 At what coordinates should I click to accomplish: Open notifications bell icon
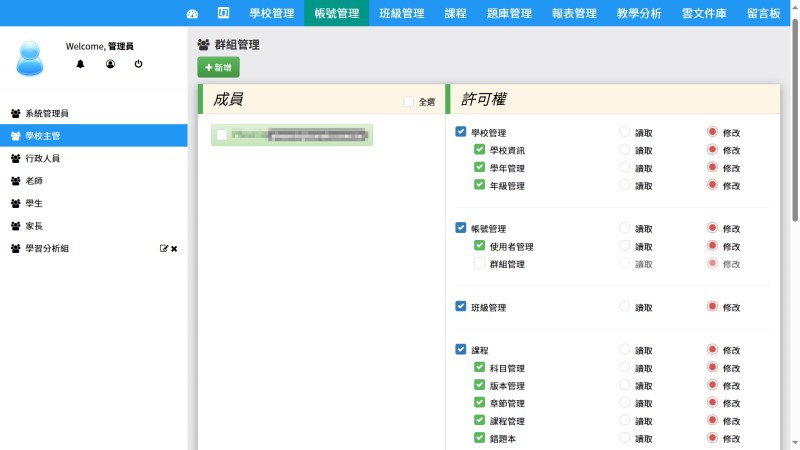pos(81,64)
